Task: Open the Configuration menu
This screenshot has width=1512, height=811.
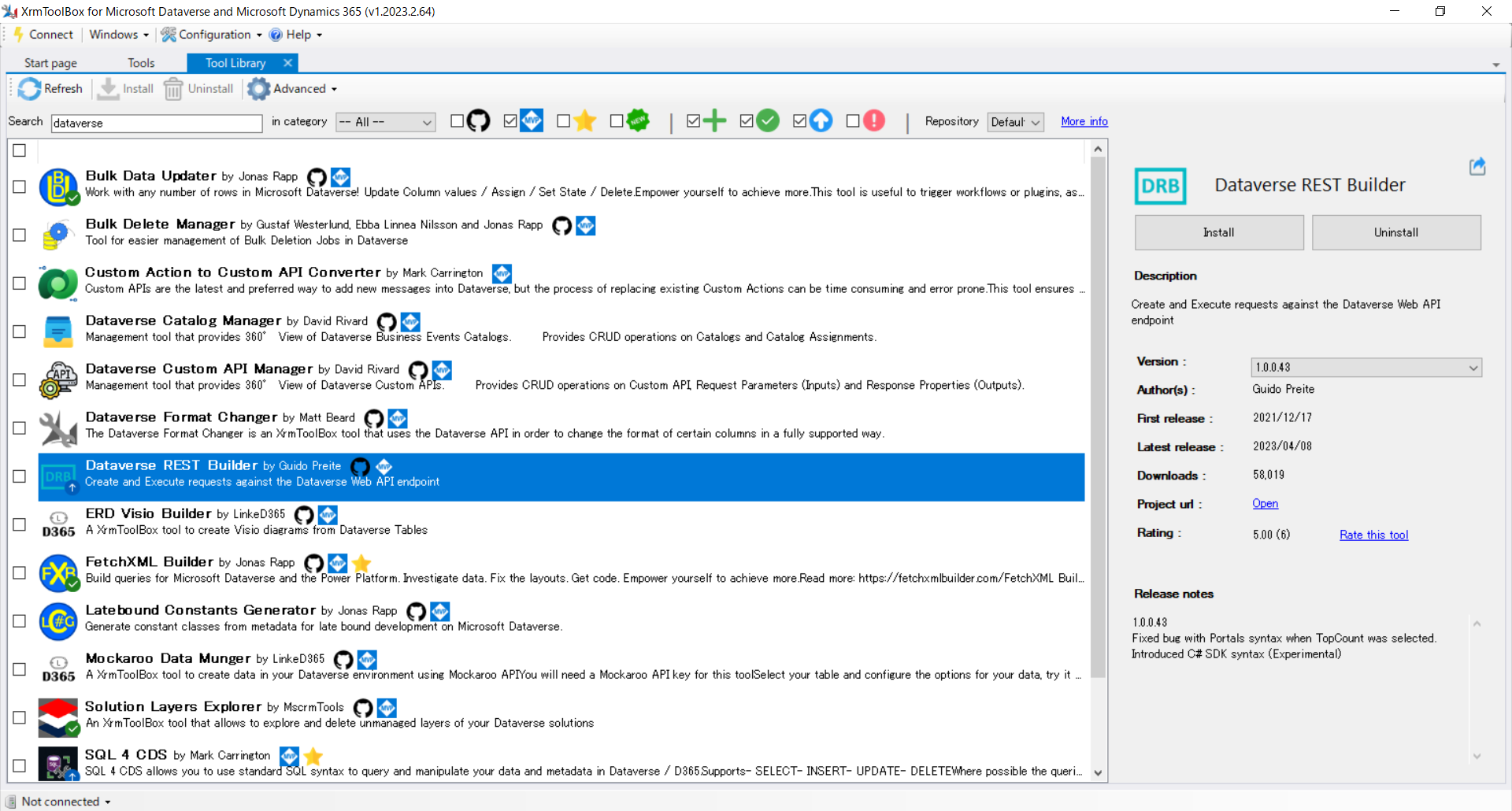Action: point(211,35)
